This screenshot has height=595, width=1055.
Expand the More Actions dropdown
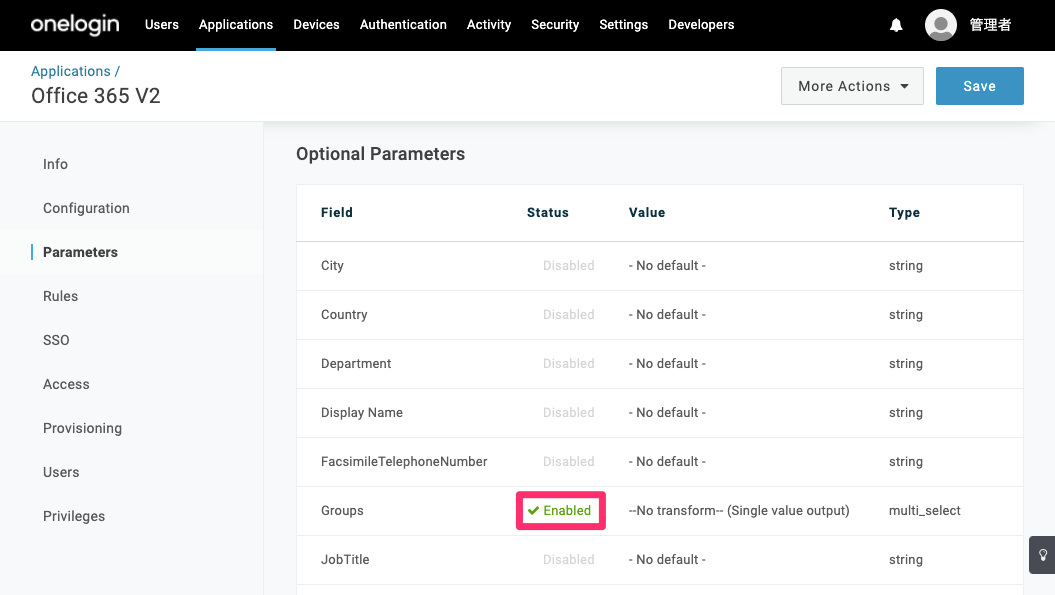click(852, 86)
